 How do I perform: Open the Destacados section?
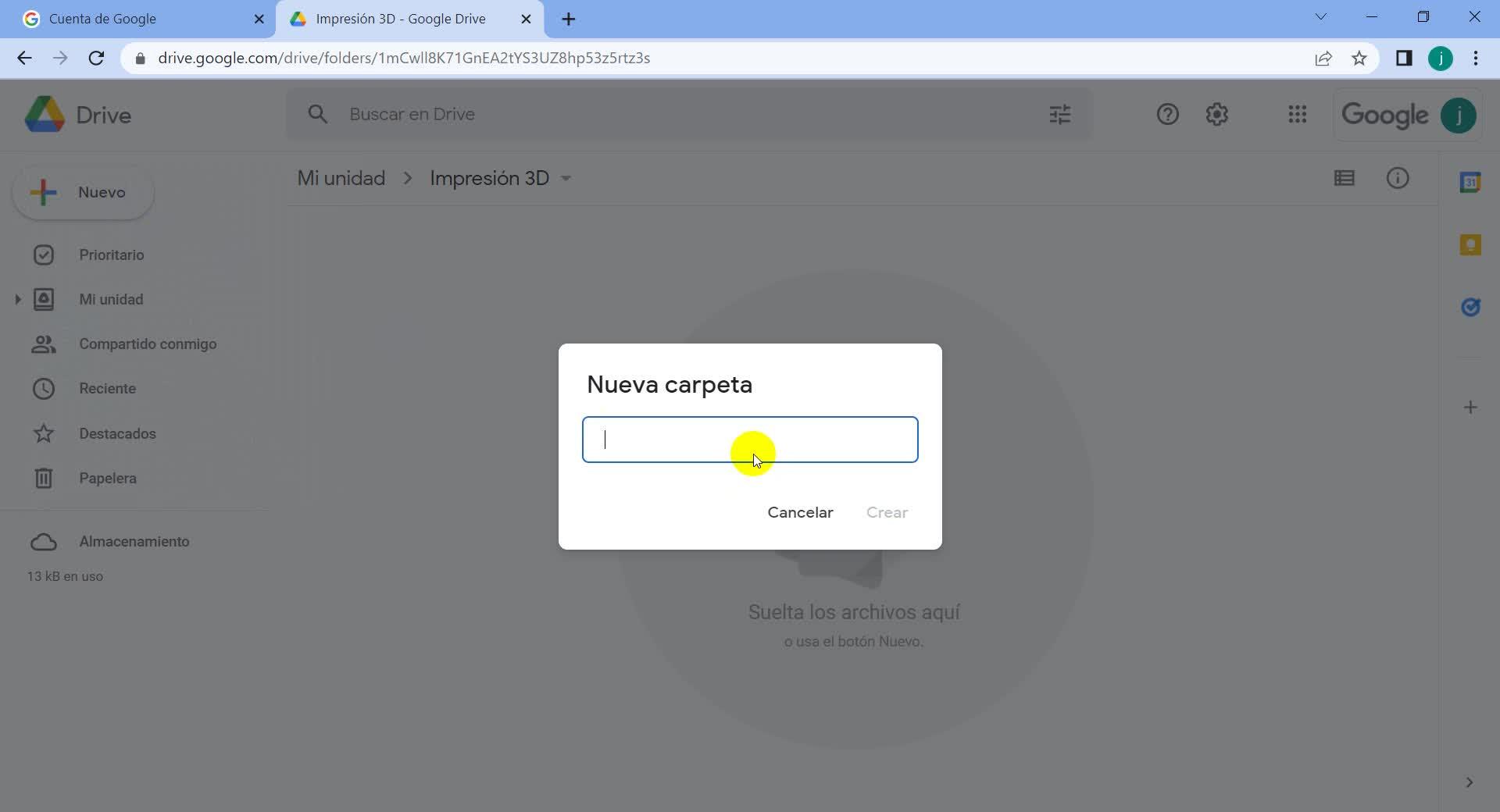[117, 434]
